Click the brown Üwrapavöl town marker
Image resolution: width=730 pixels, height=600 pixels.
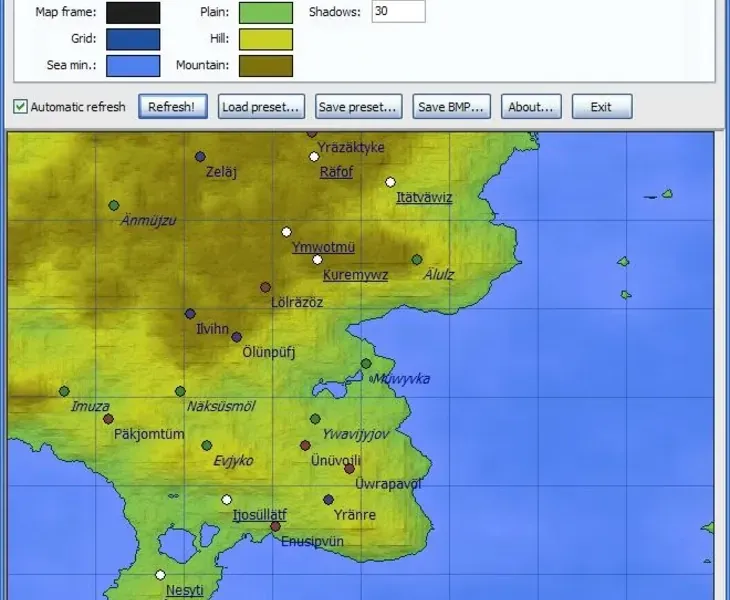(349, 469)
